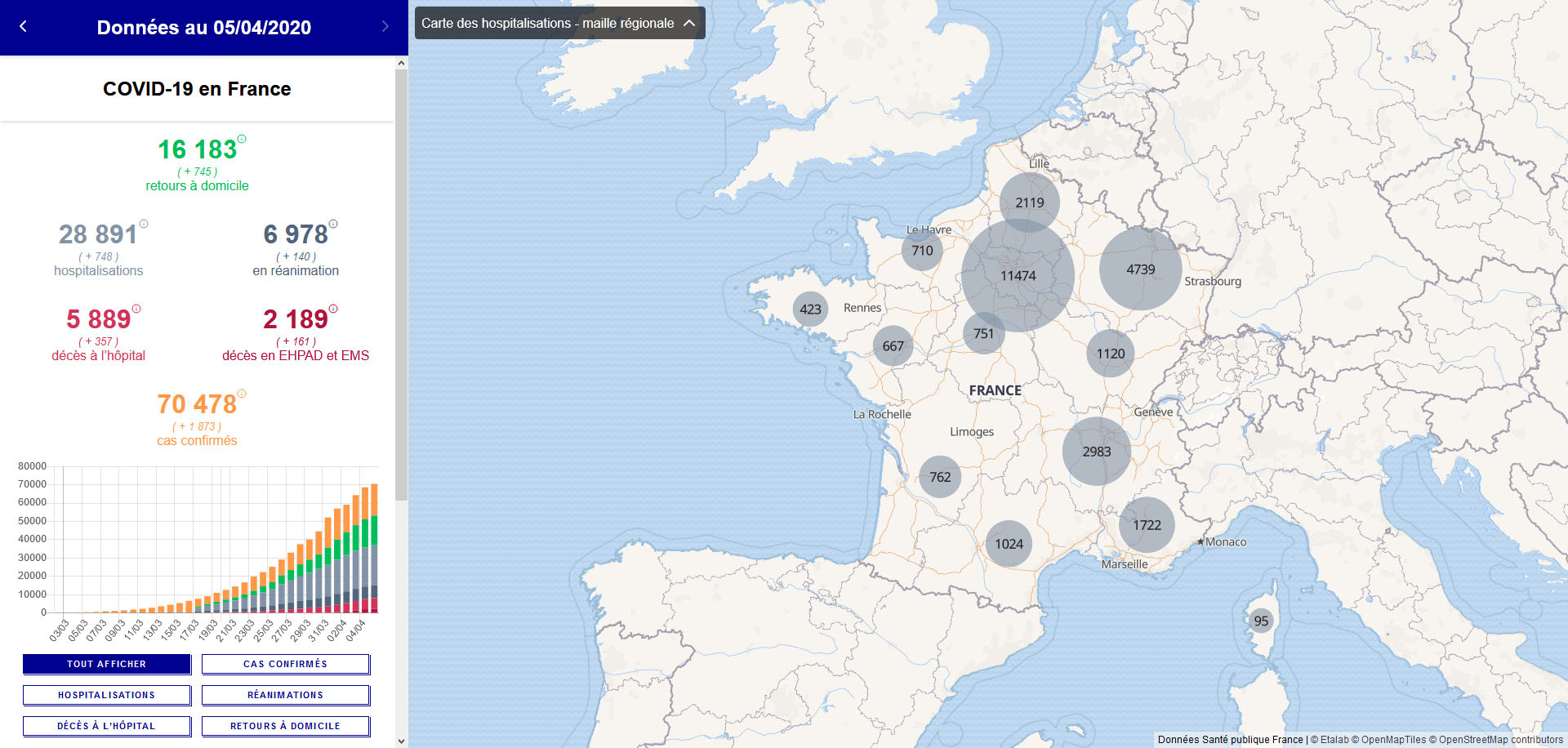1568x748 pixels.
Task: Select the Tout afficher chart filter
Action: (x=107, y=664)
